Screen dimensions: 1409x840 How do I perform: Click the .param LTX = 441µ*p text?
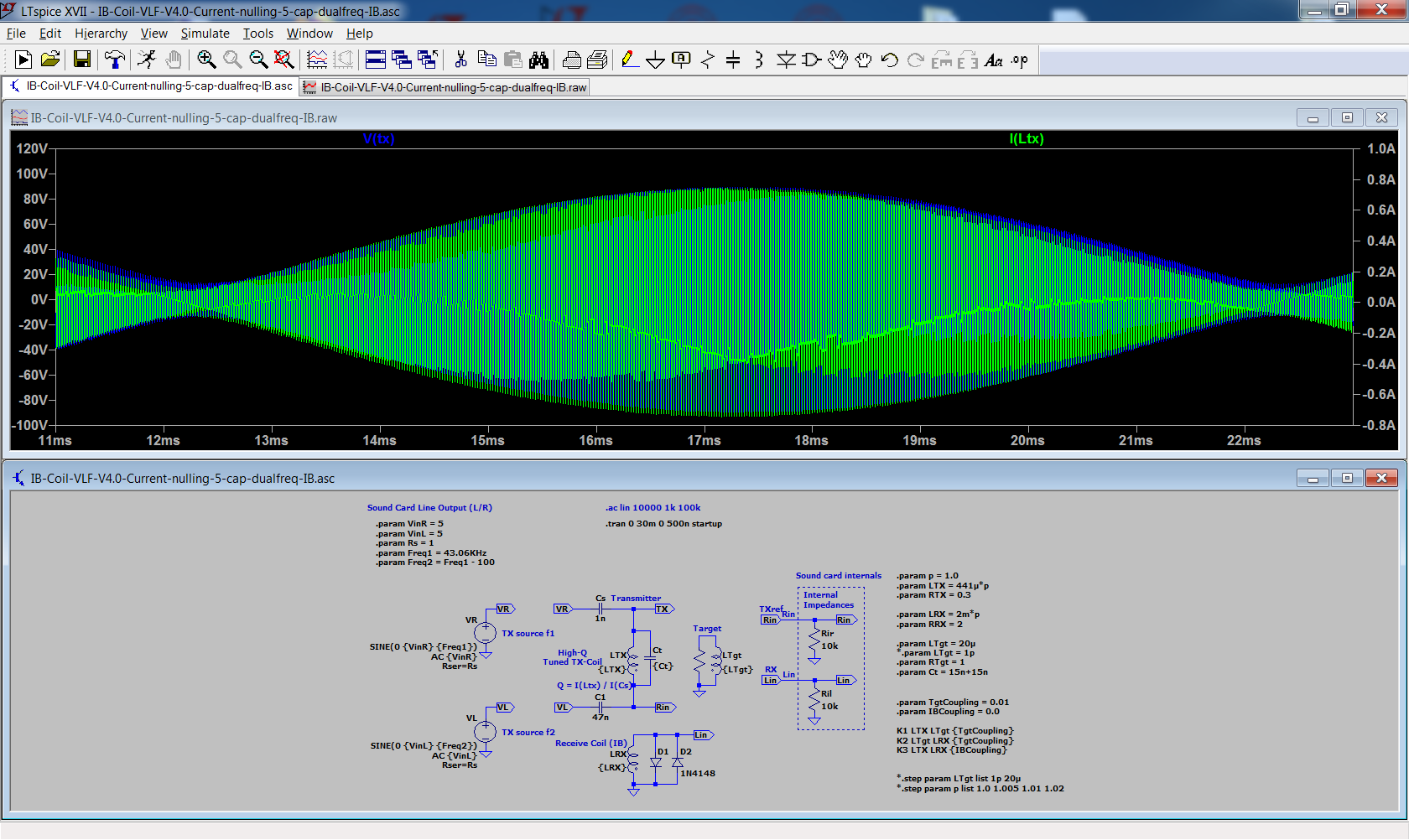coord(943,586)
